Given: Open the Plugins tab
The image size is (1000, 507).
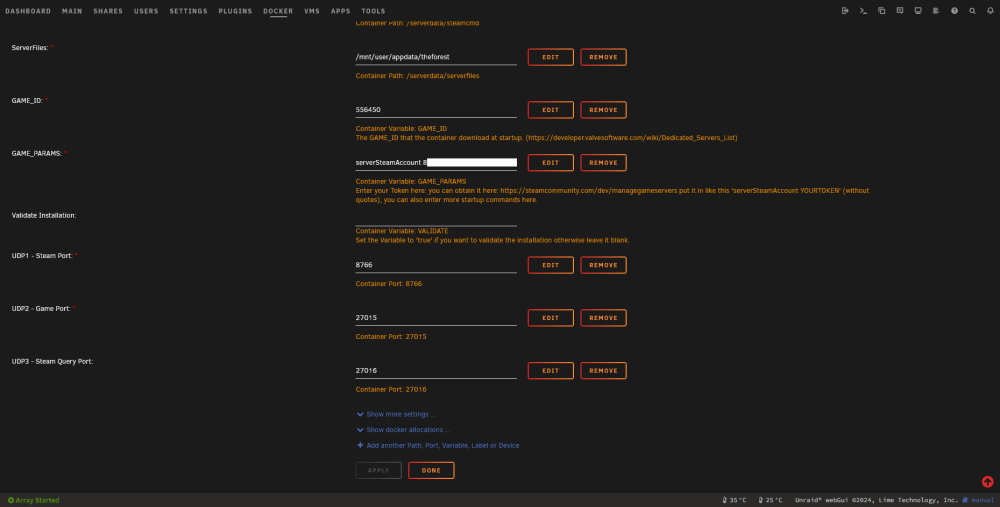Looking at the screenshot, I should 235,11.
